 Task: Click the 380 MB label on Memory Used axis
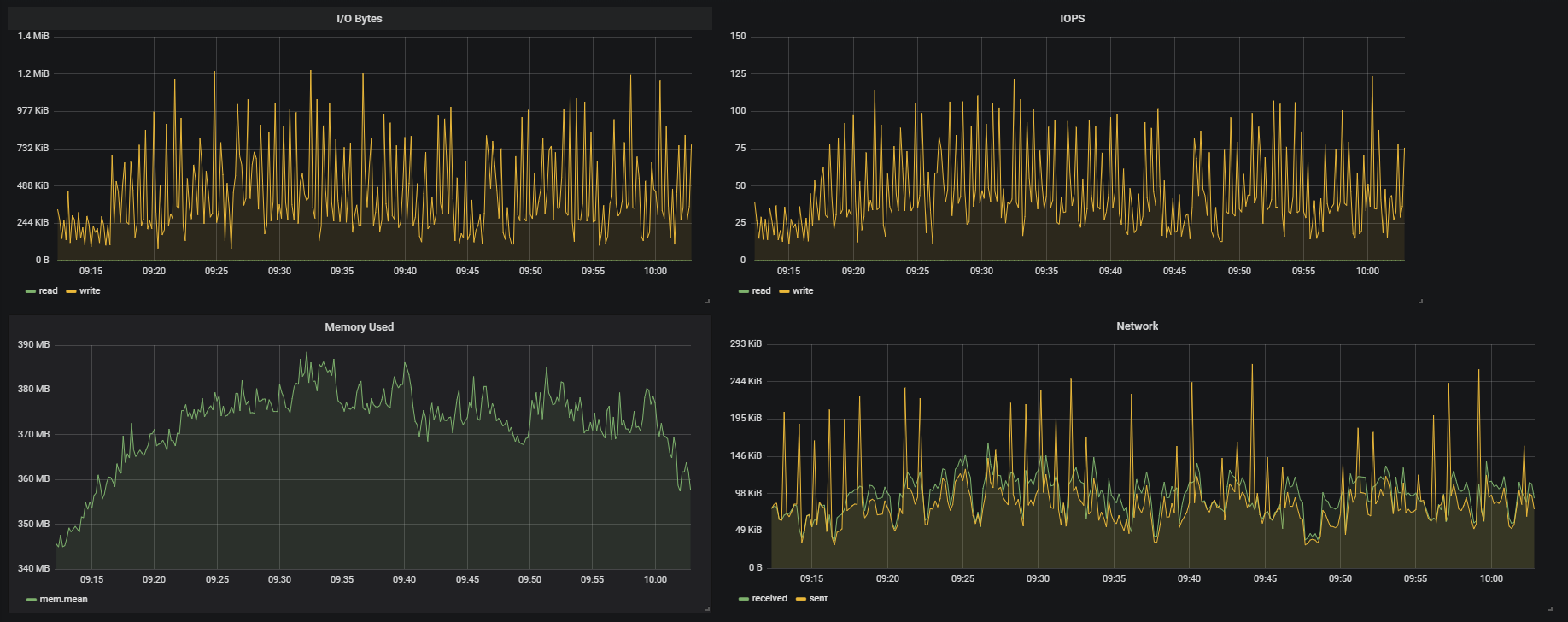tap(33, 390)
